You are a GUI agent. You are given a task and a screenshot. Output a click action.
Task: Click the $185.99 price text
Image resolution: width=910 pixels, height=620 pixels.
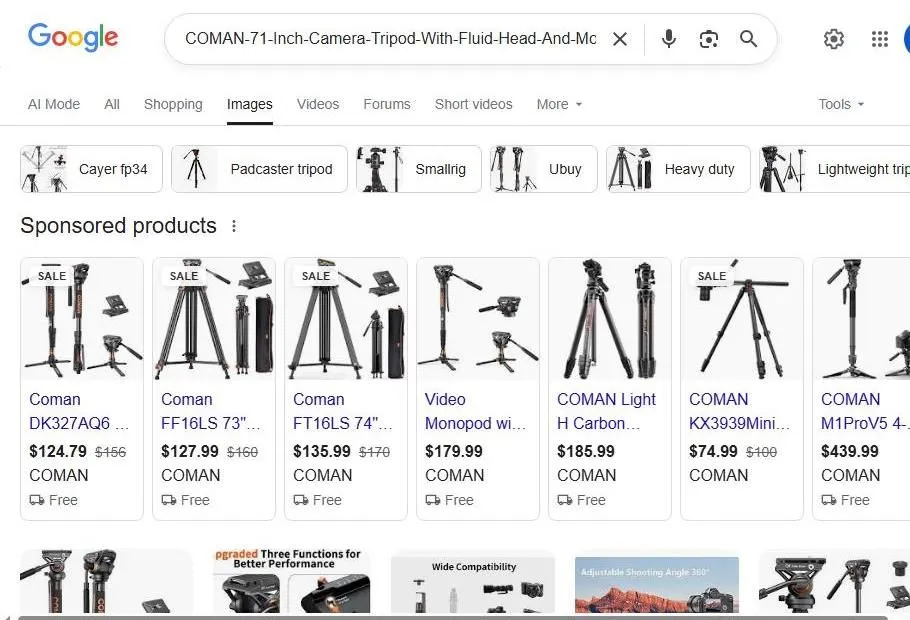click(586, 452)
